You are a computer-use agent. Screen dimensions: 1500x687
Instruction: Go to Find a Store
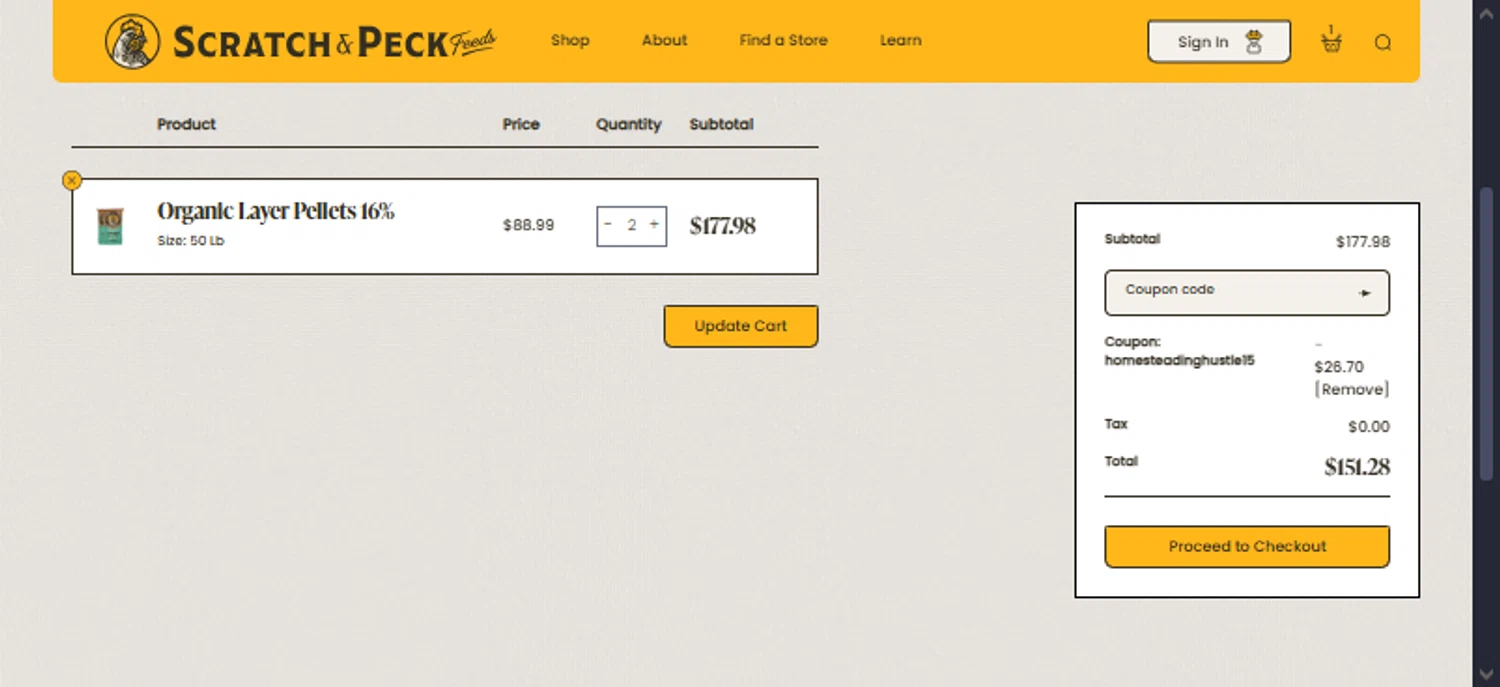pos(783,40)
